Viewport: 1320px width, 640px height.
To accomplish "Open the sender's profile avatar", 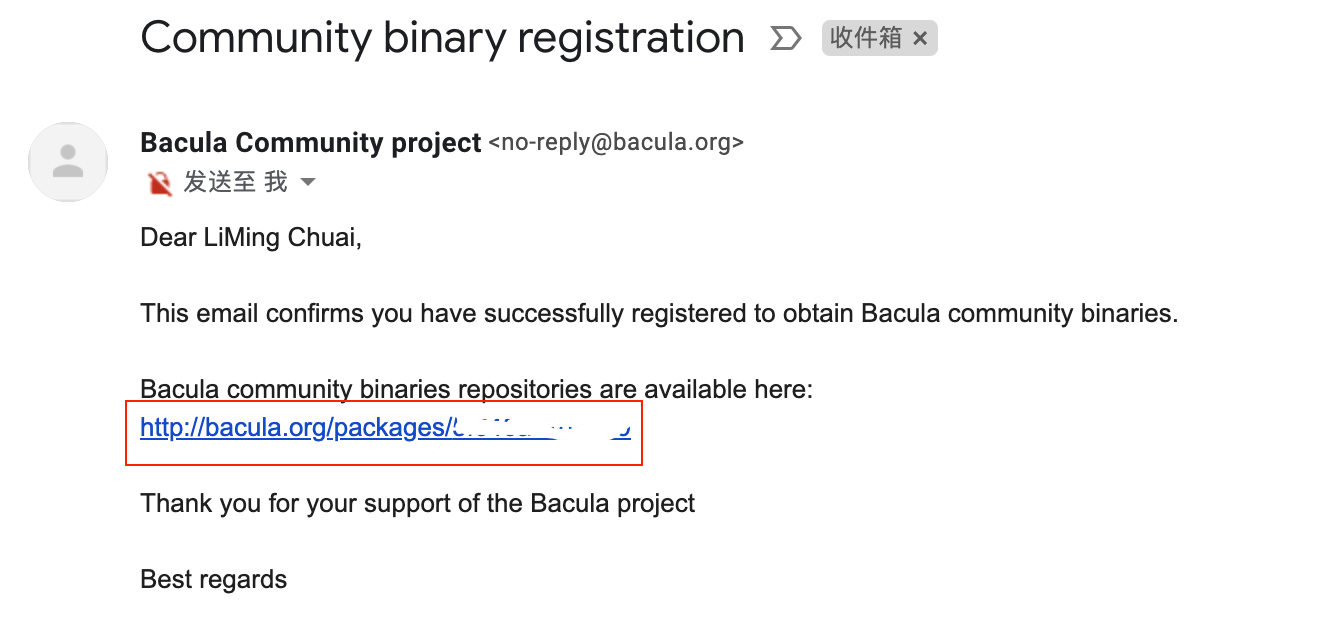I will [68, 162].
